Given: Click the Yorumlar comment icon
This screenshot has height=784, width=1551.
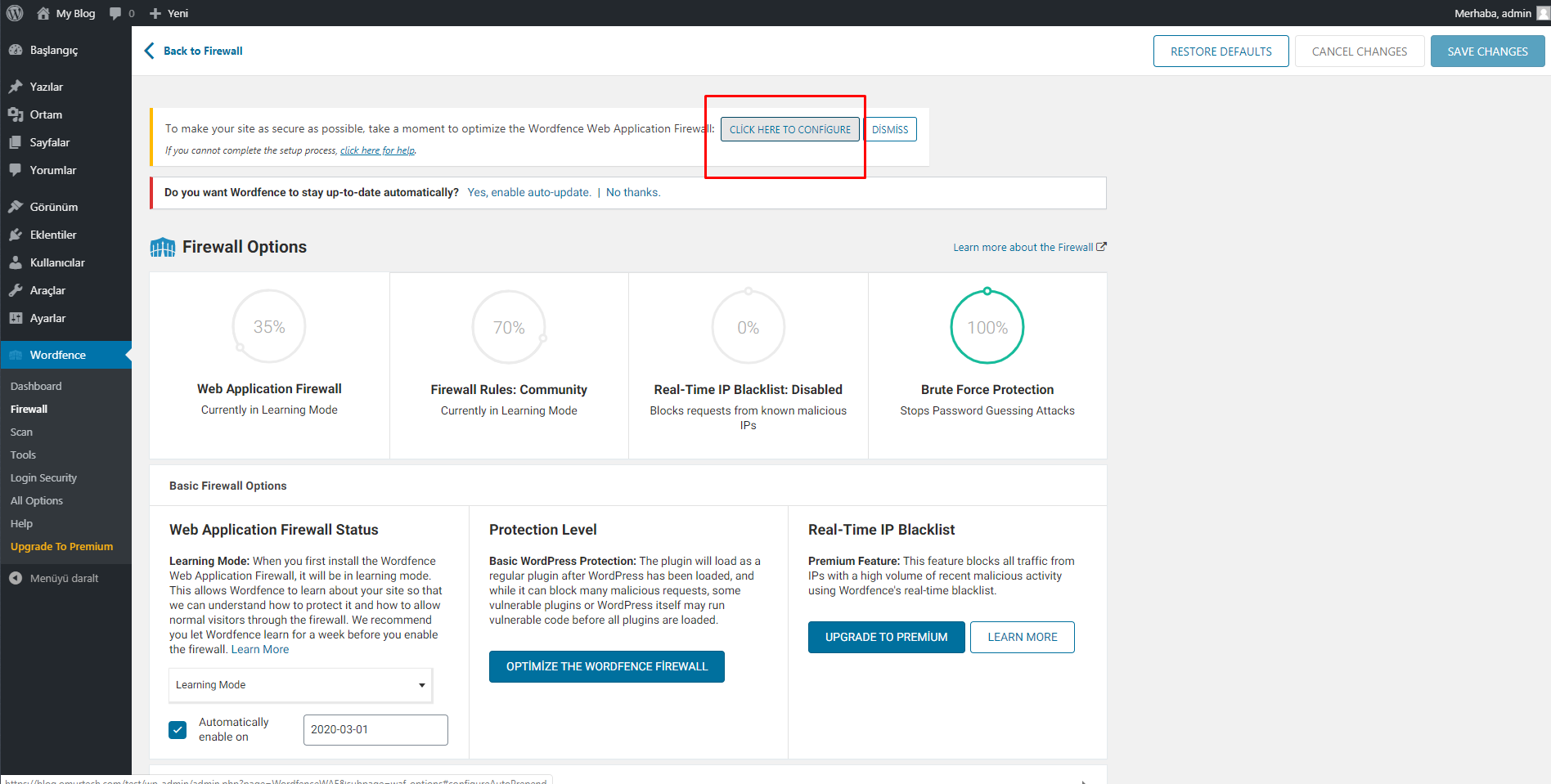Looking at the screenshot, I should [x=16, y=170].
